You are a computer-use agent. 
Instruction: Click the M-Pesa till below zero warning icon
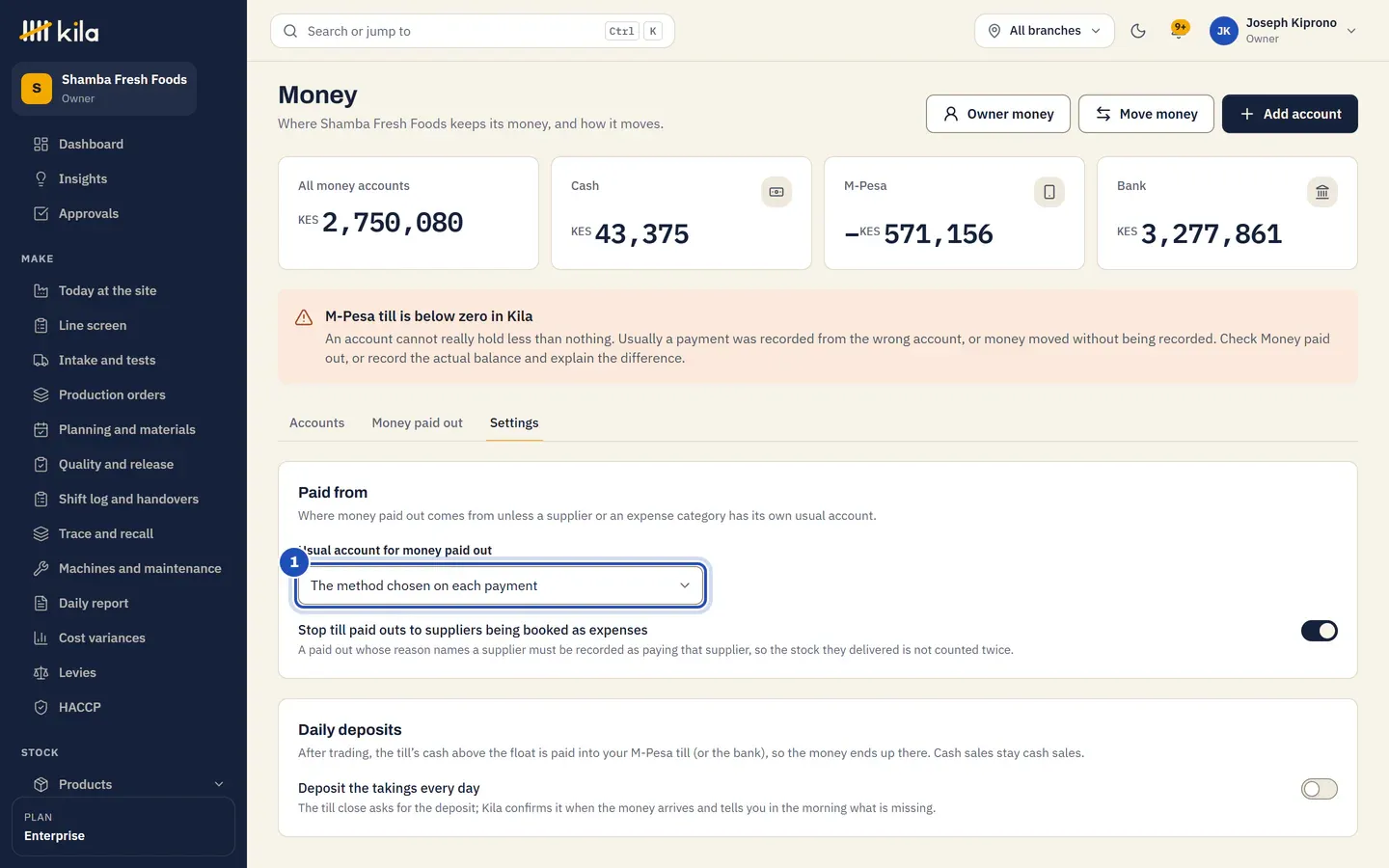(x=304, y=317)
